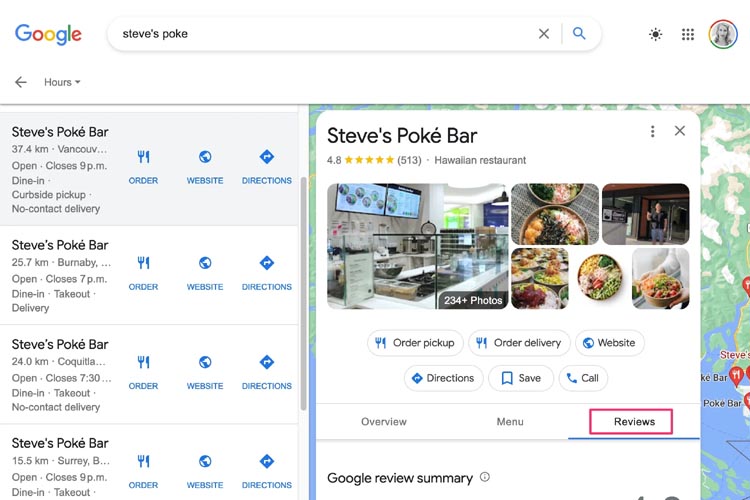Switch to the Reviews tab
The image size is (750, 500).
point(634,422)
